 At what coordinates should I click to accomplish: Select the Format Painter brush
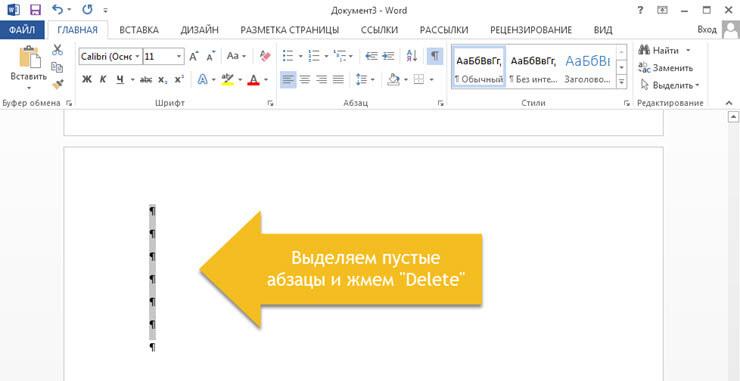point(58,85)
